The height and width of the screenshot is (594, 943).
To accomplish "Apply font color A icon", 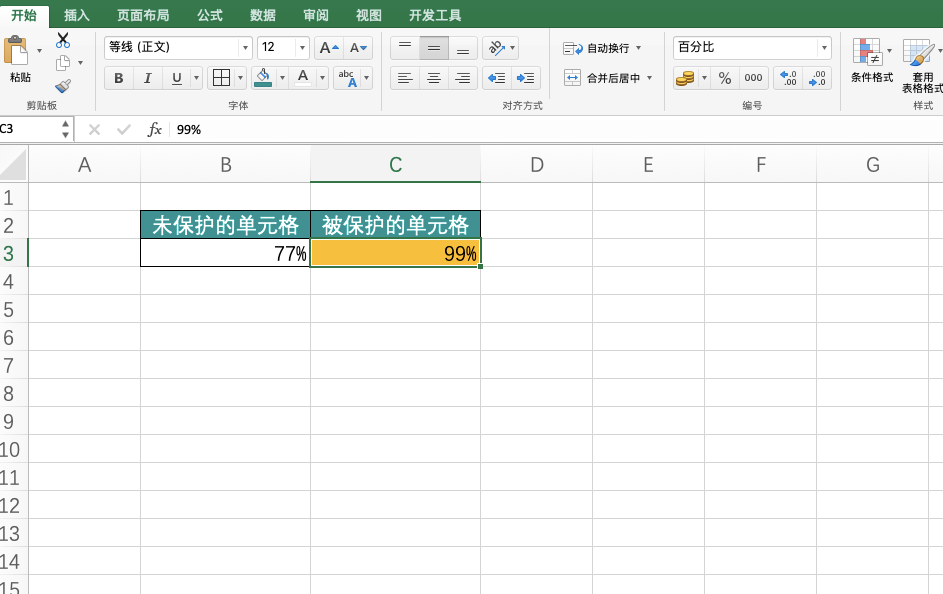I will coord(303,78).
